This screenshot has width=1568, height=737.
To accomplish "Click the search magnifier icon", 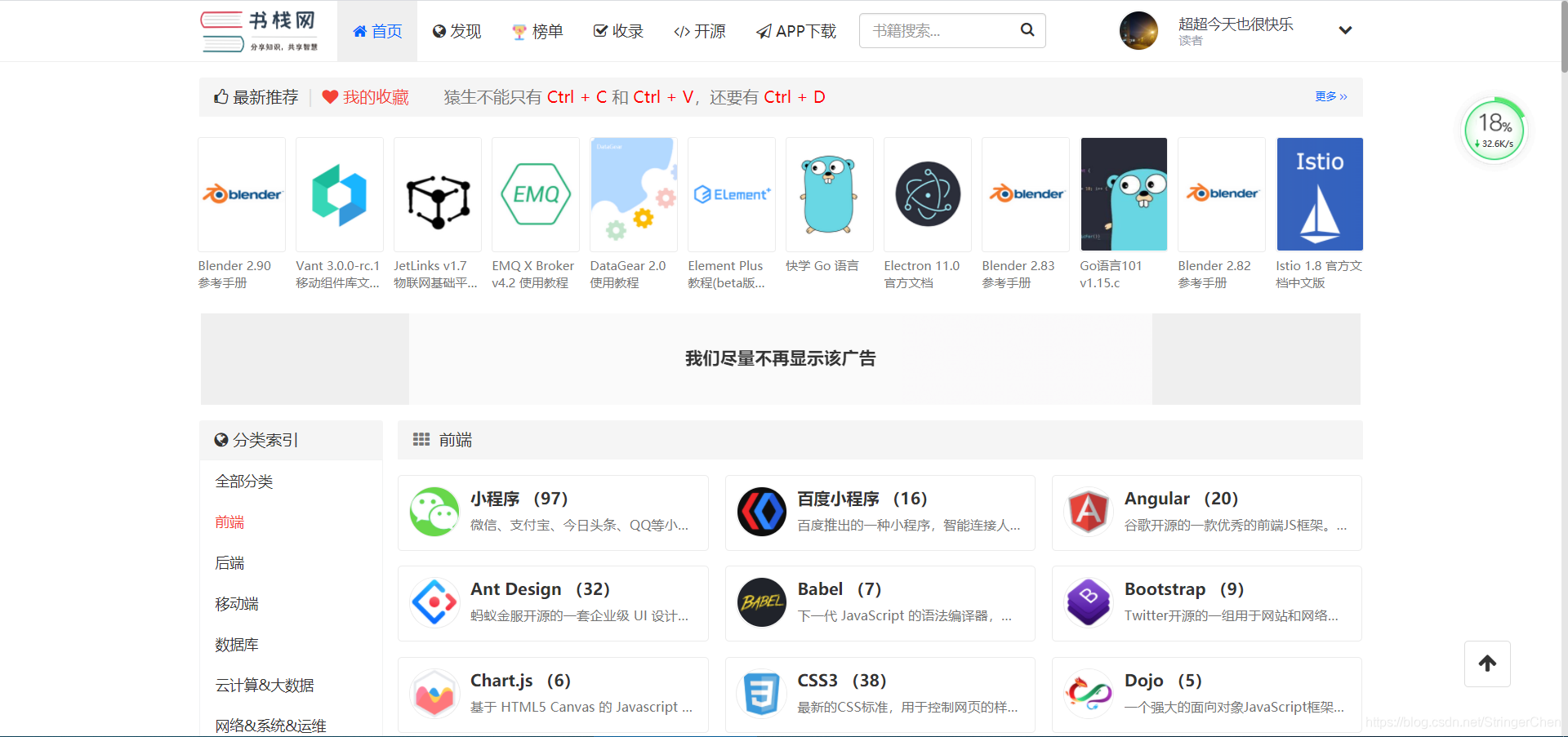I will tap(1027, 30).
